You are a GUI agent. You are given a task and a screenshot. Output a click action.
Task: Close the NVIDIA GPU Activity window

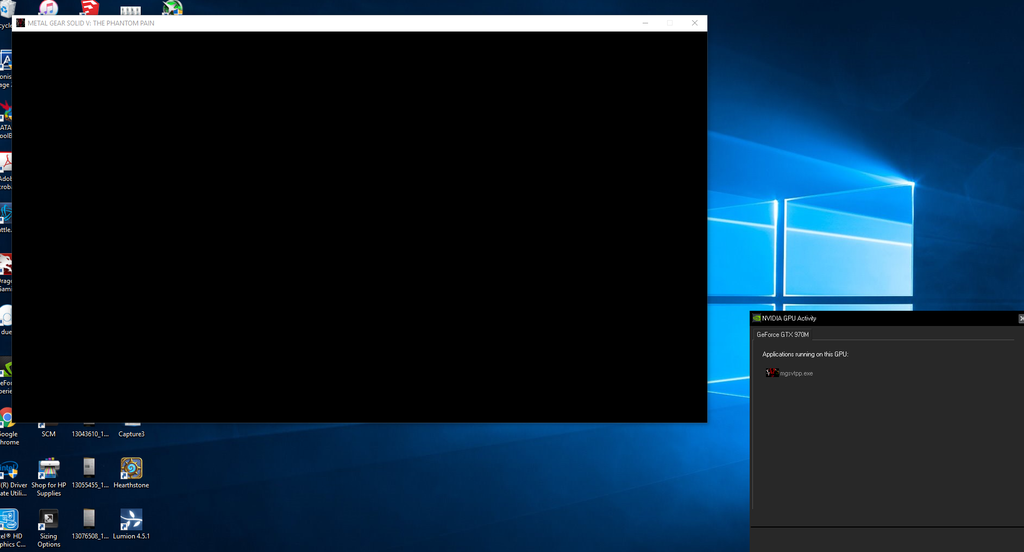point(1020,318)
